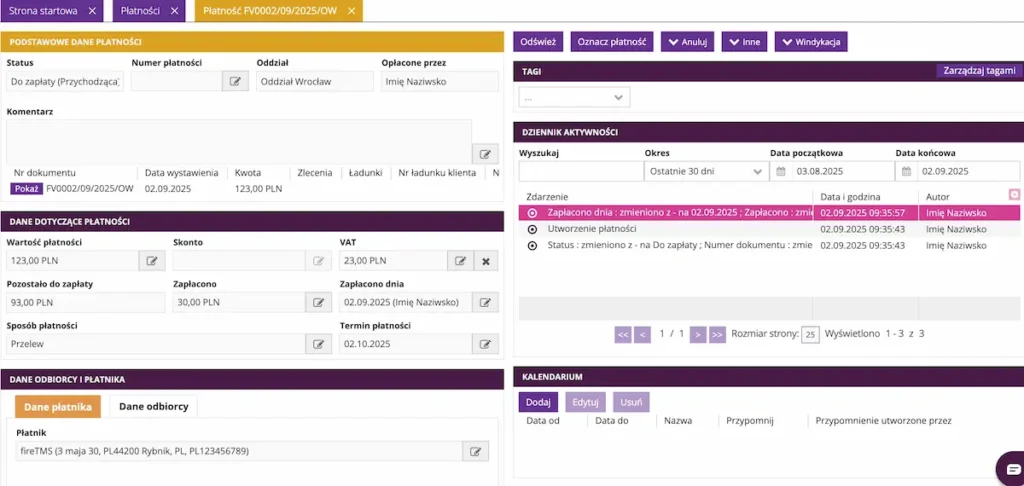Sort by the Zdarzenie column header

pos(547,196)
